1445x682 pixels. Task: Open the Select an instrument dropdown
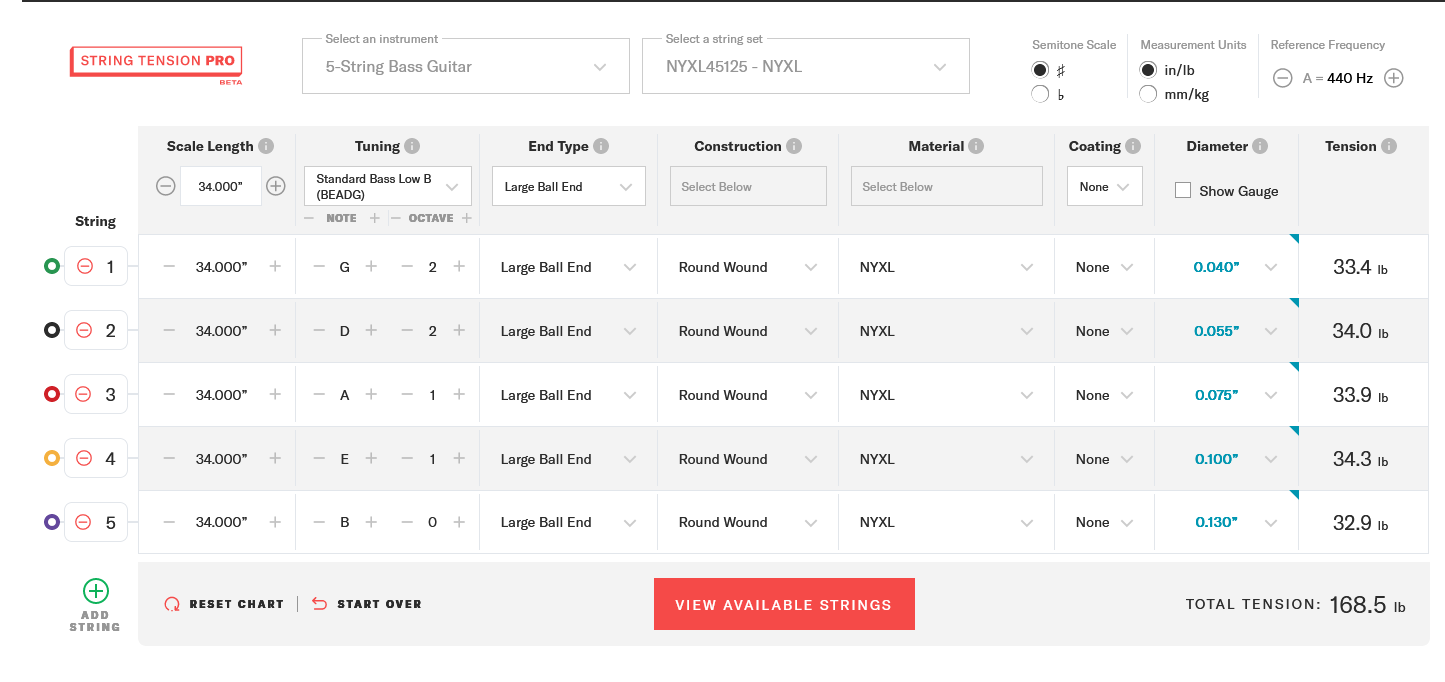(466, 66)
